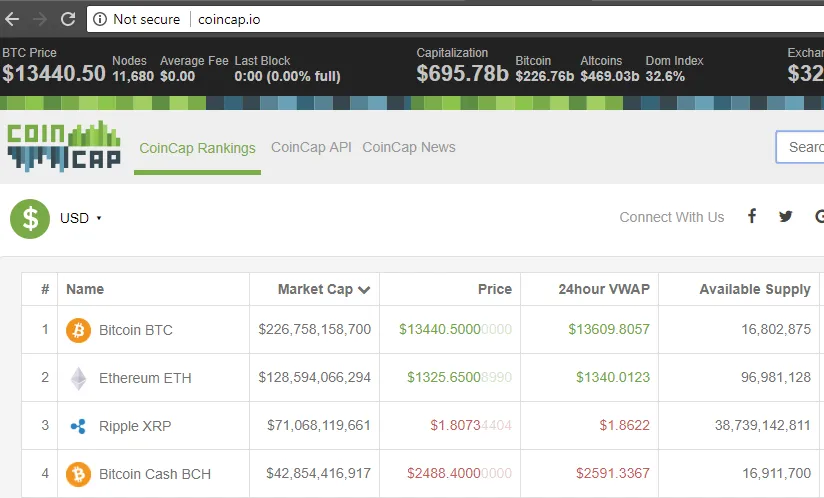824x498 pixels.
Task: Open the CoinCap News tab
Action: pyautogui.click(x=409, y=147)
